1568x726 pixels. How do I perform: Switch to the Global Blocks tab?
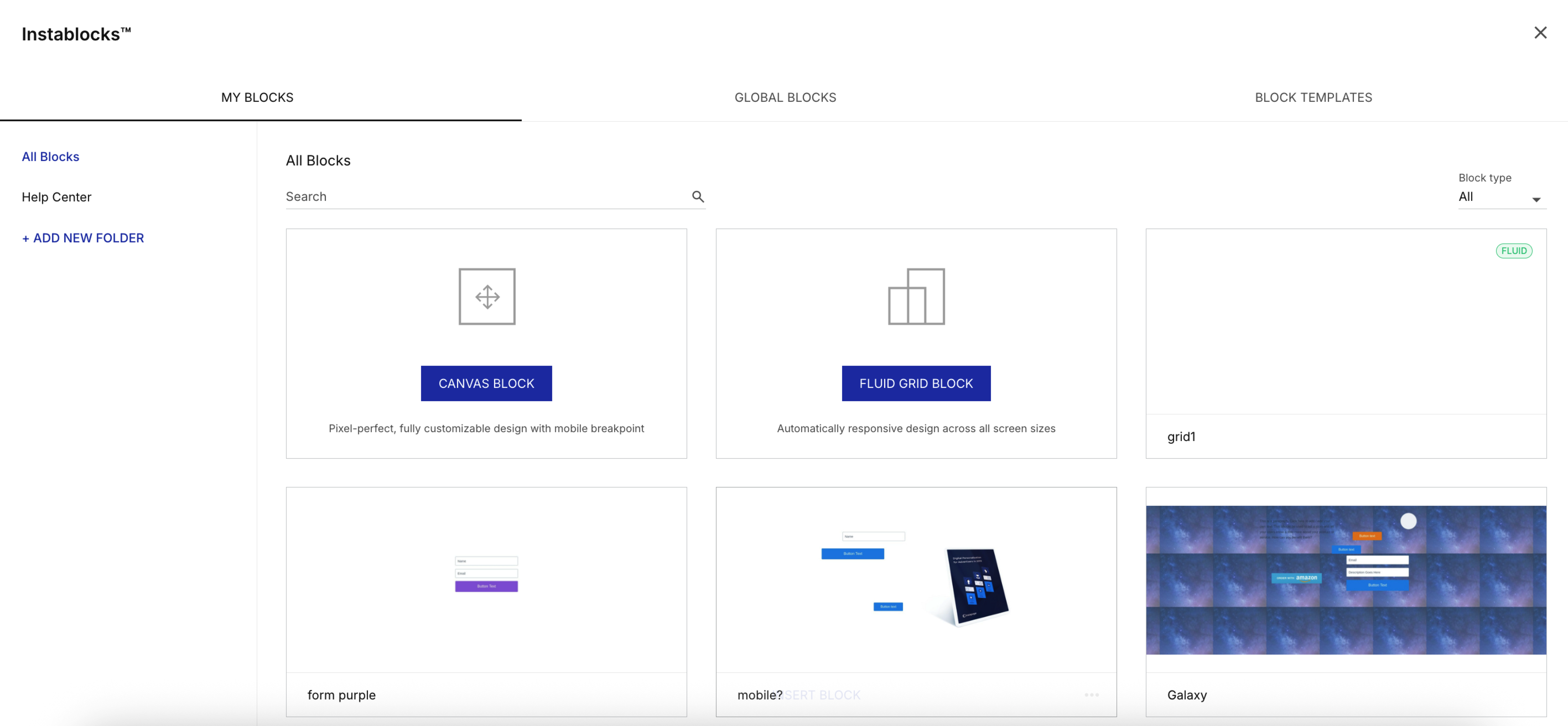coord(785,97)
